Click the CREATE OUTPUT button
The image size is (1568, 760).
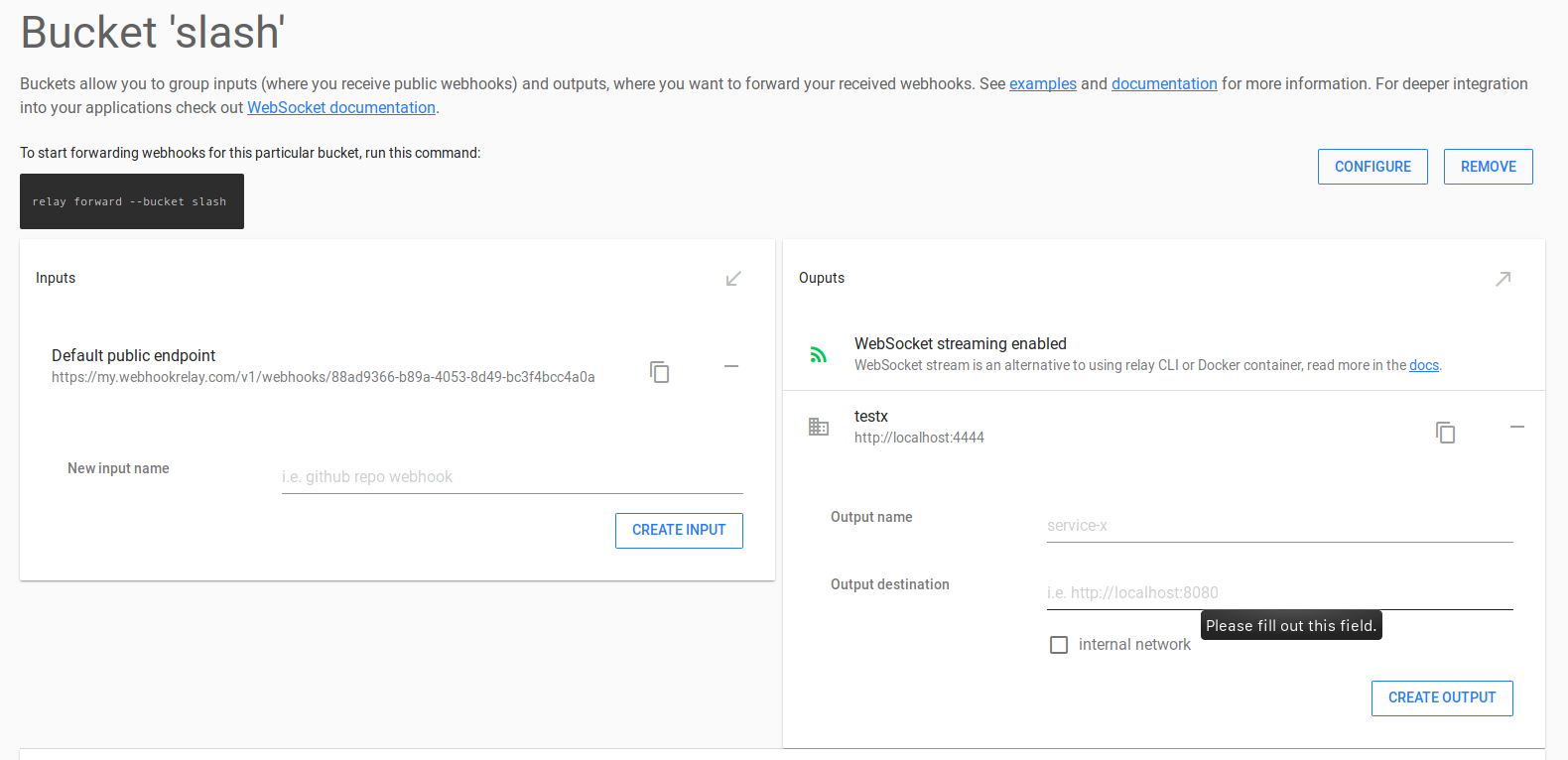[1441, 697]
